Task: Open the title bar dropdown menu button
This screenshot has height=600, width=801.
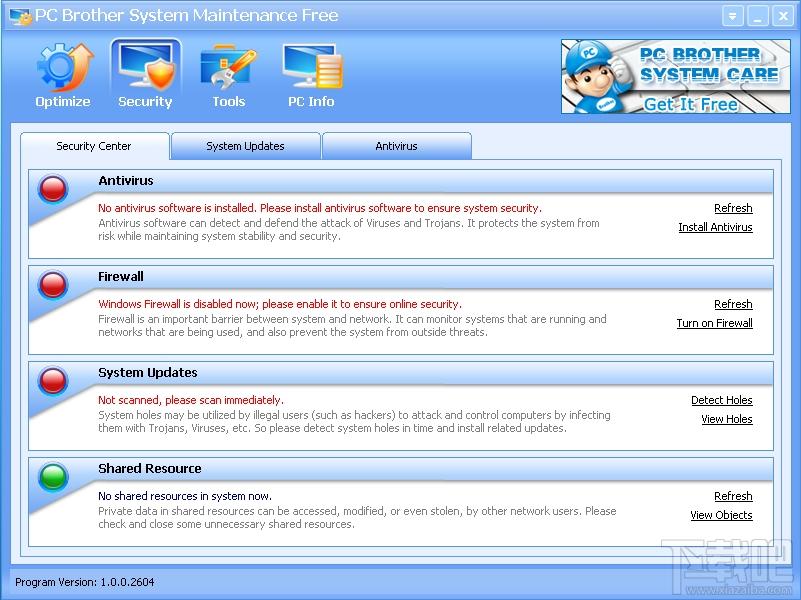Action: point(733,16)
